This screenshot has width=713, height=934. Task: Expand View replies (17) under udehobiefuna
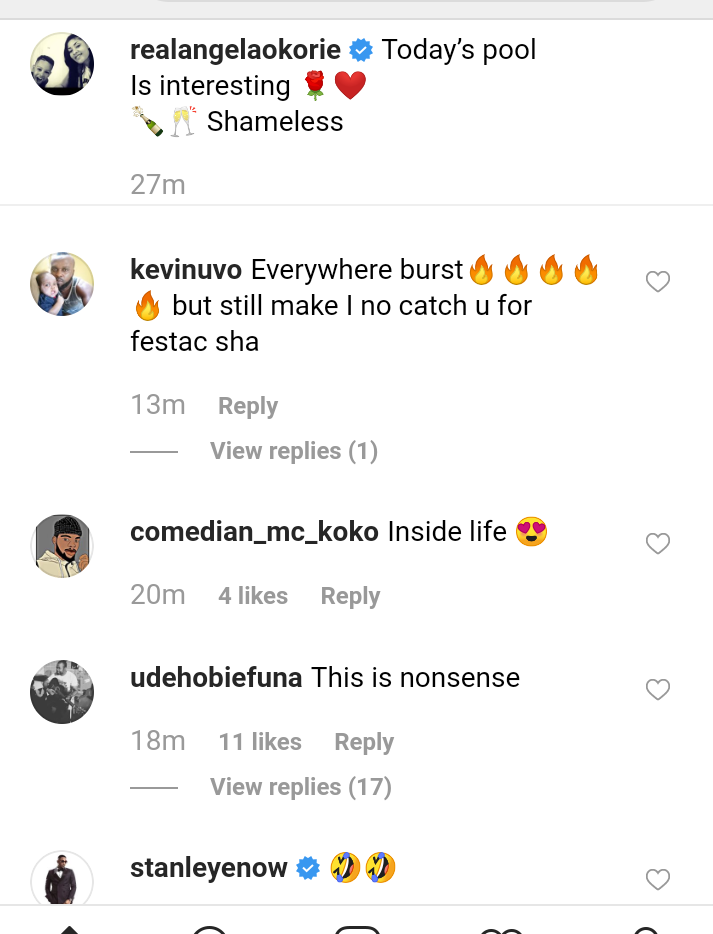[x=300, y=787]
